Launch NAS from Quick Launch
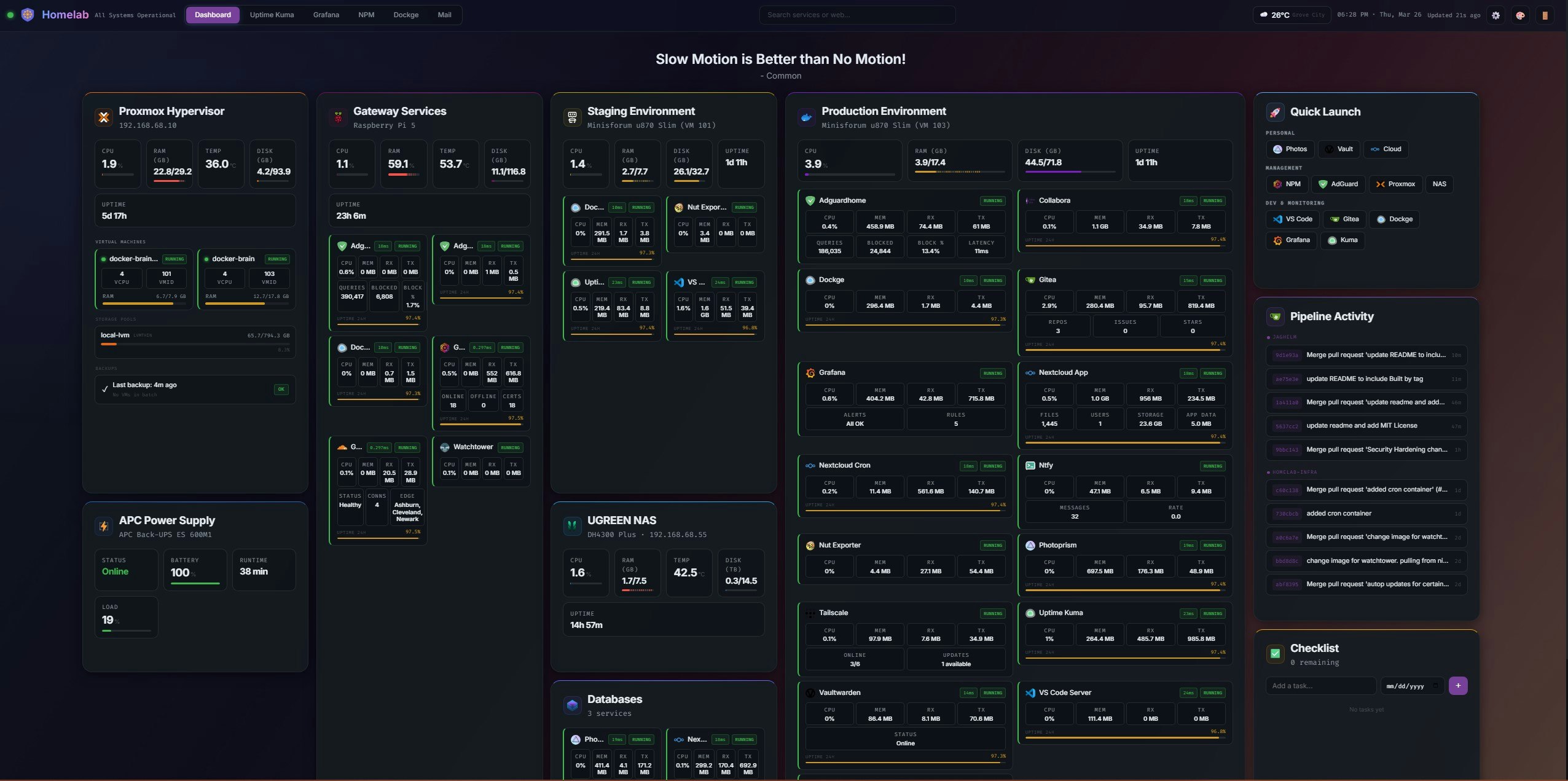The width and height of the screenshot is (1568, 781). point(1439,184)
